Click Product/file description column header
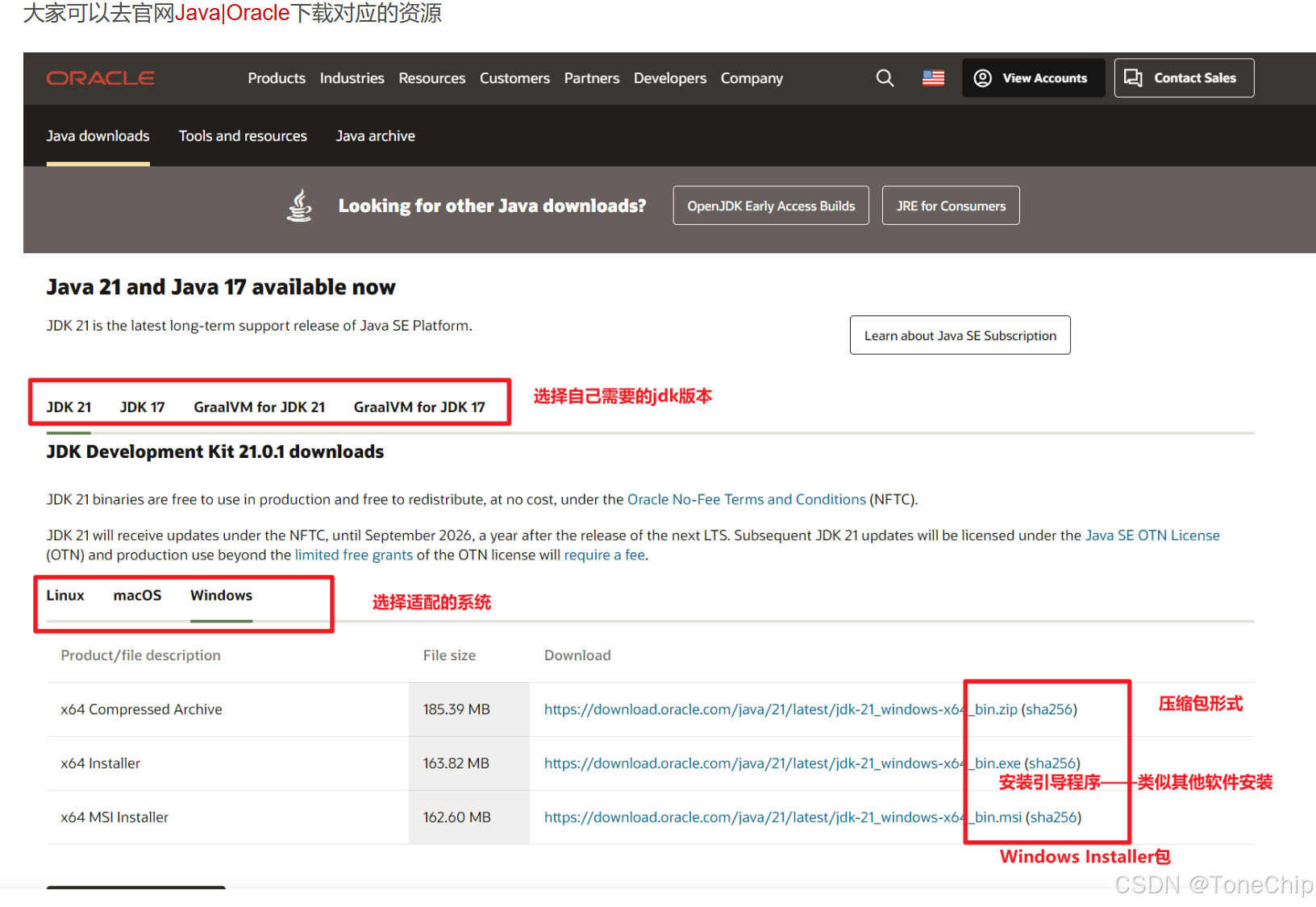1316x907 pixels. pos(140,655)
